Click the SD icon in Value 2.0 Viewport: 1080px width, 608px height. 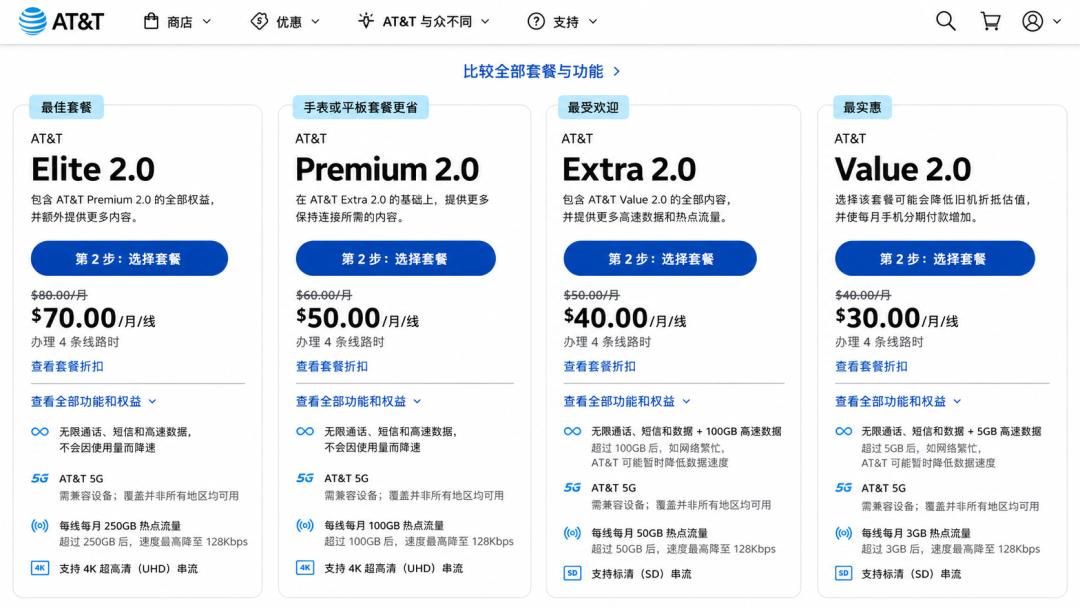pyautogui.click(x=844, y=573)
